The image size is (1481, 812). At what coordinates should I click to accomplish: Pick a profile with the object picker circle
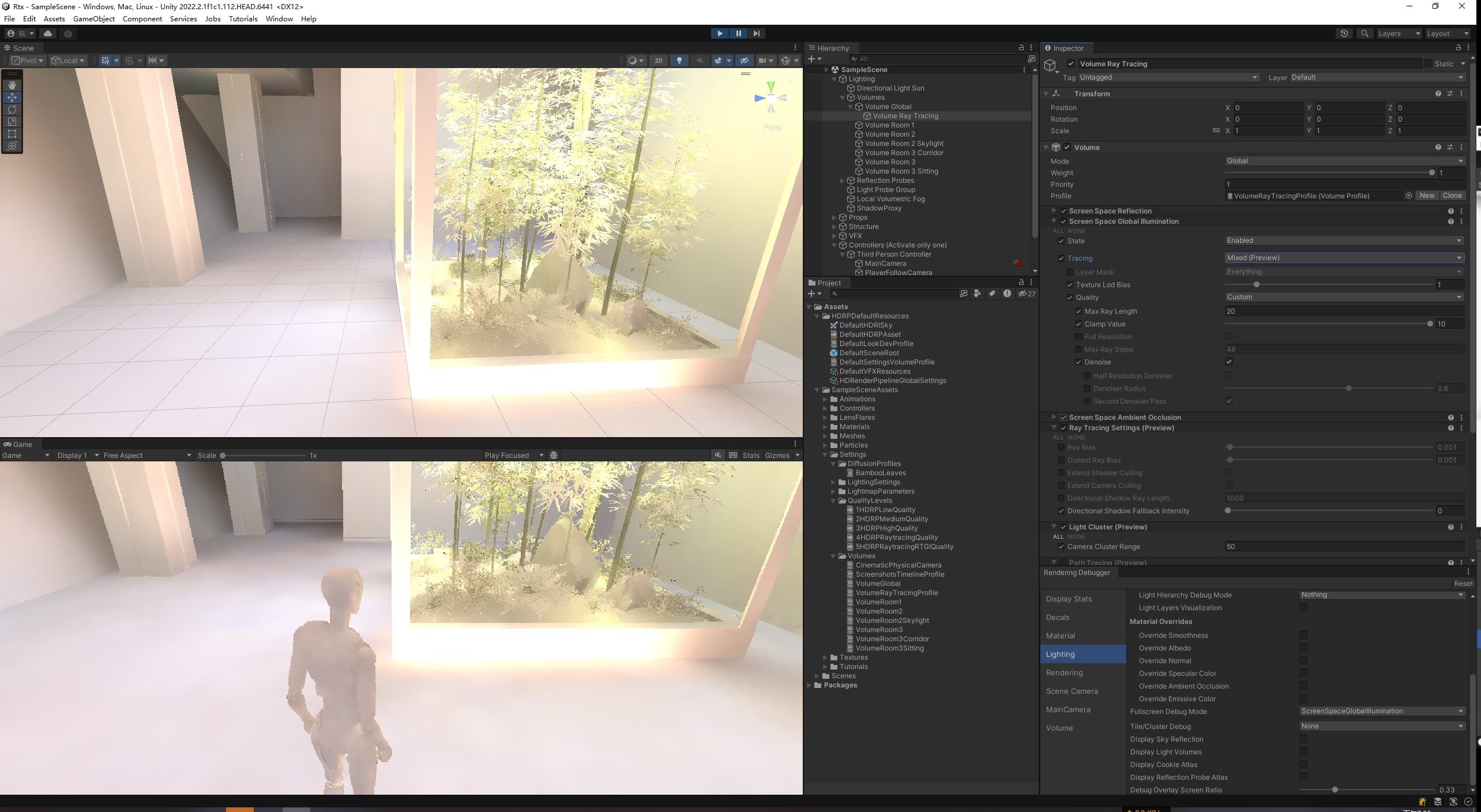[x=1409, y=196]
